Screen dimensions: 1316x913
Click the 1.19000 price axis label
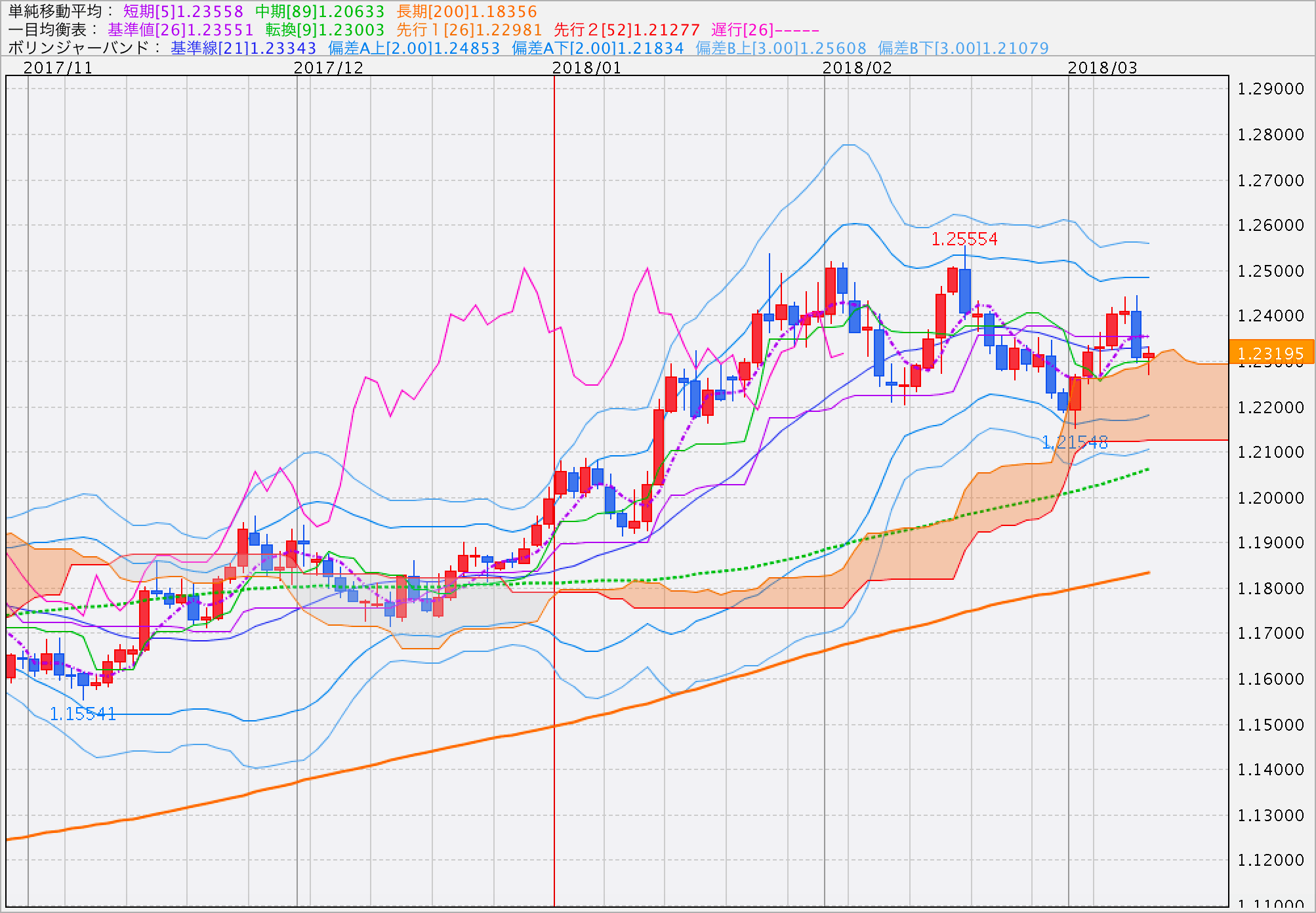pos(1271,542)
